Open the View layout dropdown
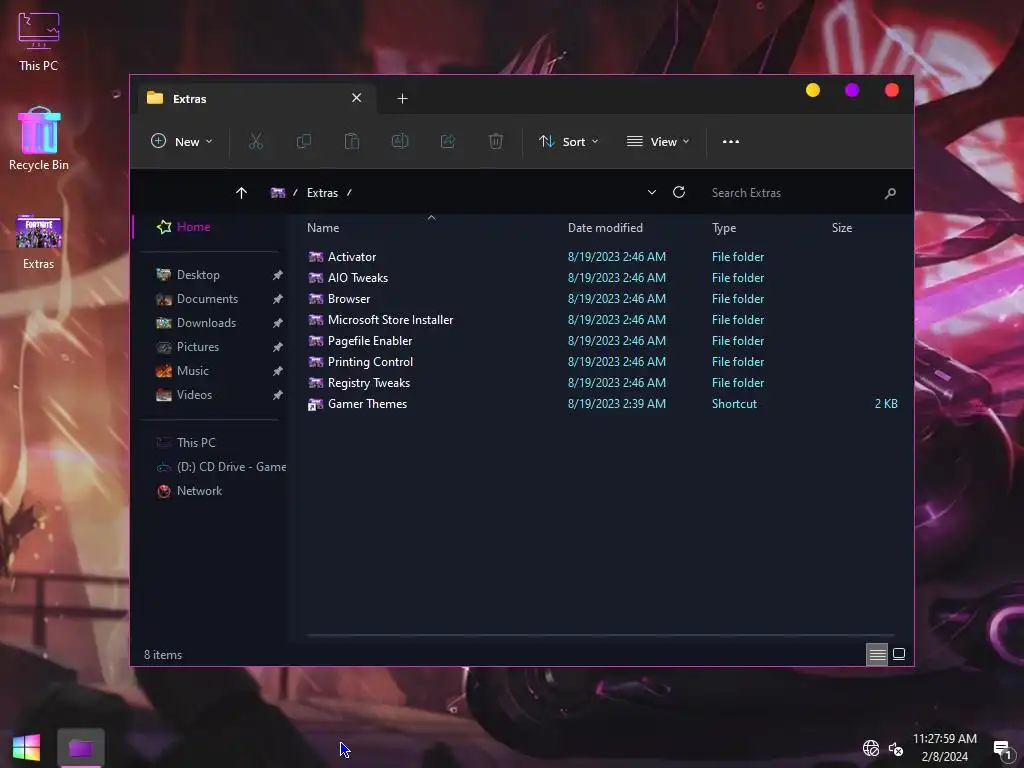The height and width of the screenshot is (768, 1024). click(x=658, y=141)
